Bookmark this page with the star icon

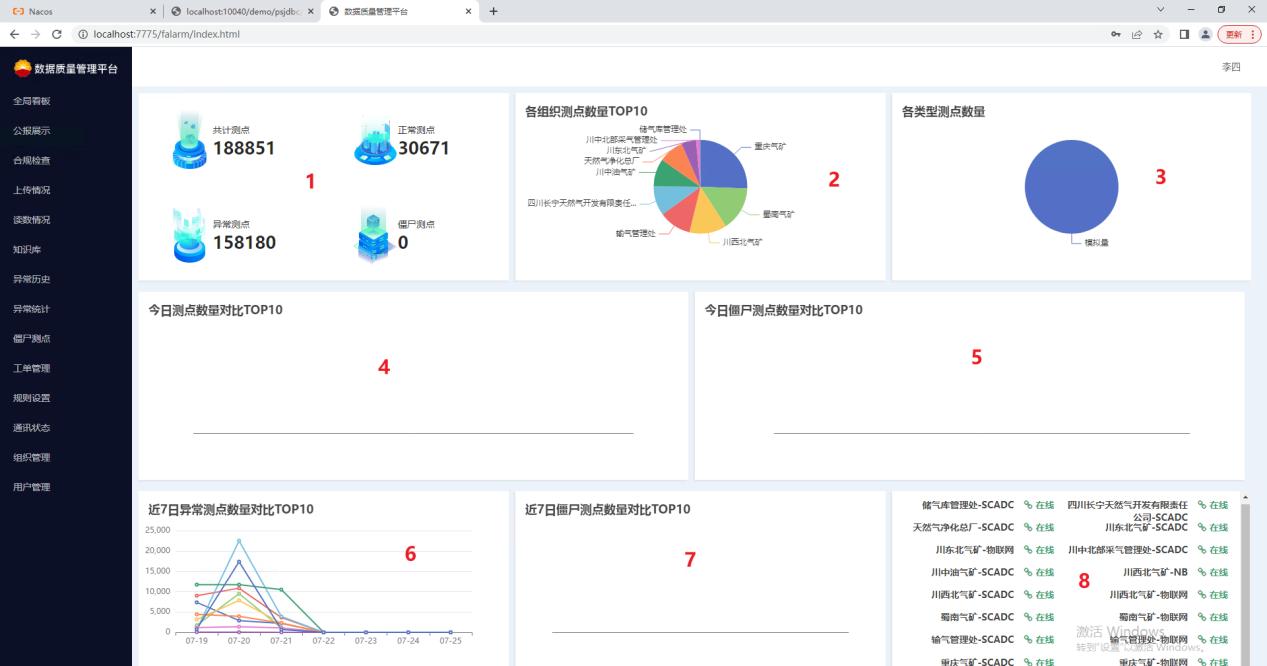click(x=1158, y=34)
